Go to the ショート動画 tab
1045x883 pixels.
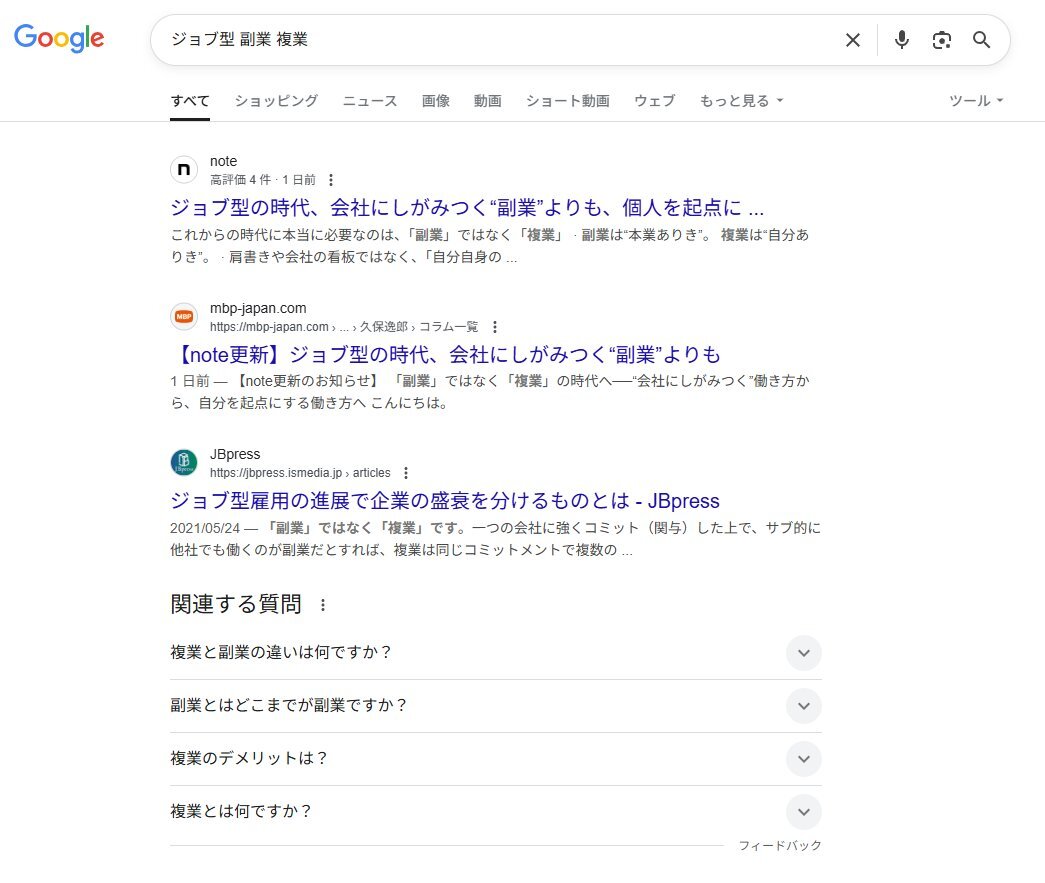click(x=568, y=101)
